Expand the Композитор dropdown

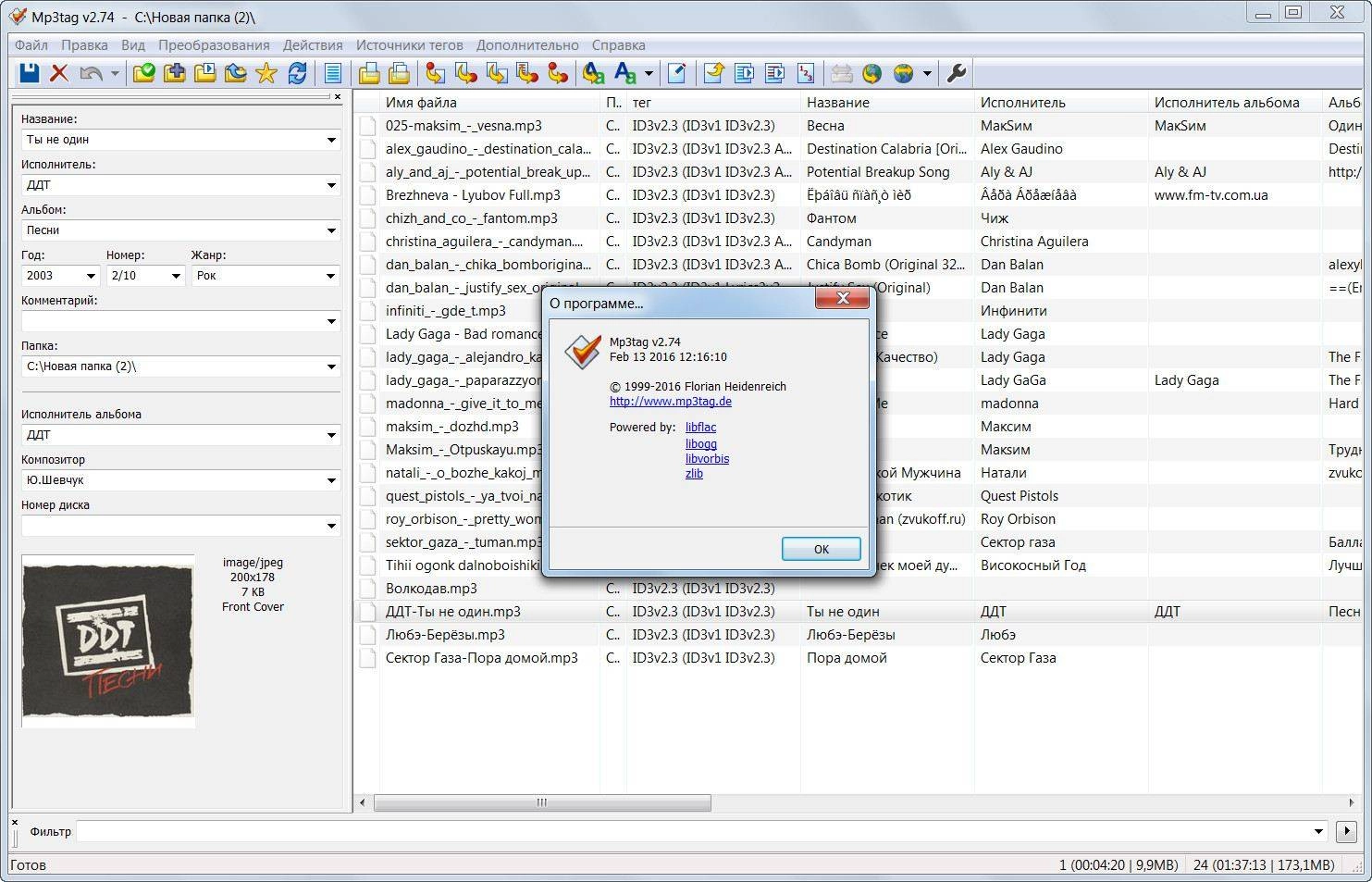point(331,480)
